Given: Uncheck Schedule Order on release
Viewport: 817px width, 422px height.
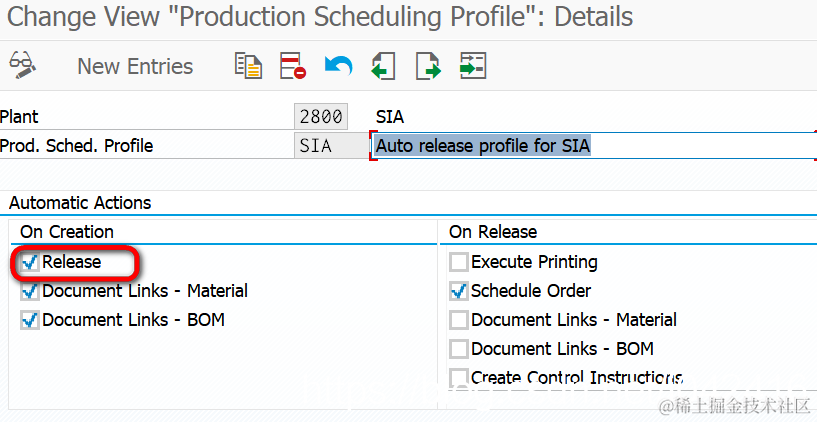Looking at the screenshot, I should coord(459,291).
